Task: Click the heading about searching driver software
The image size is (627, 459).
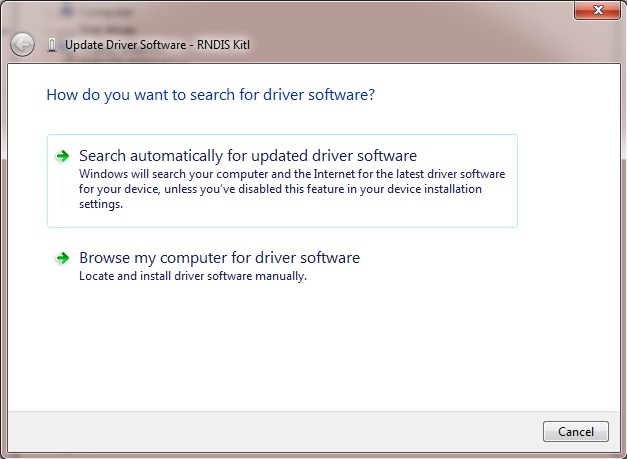Action: click(210, 95)
